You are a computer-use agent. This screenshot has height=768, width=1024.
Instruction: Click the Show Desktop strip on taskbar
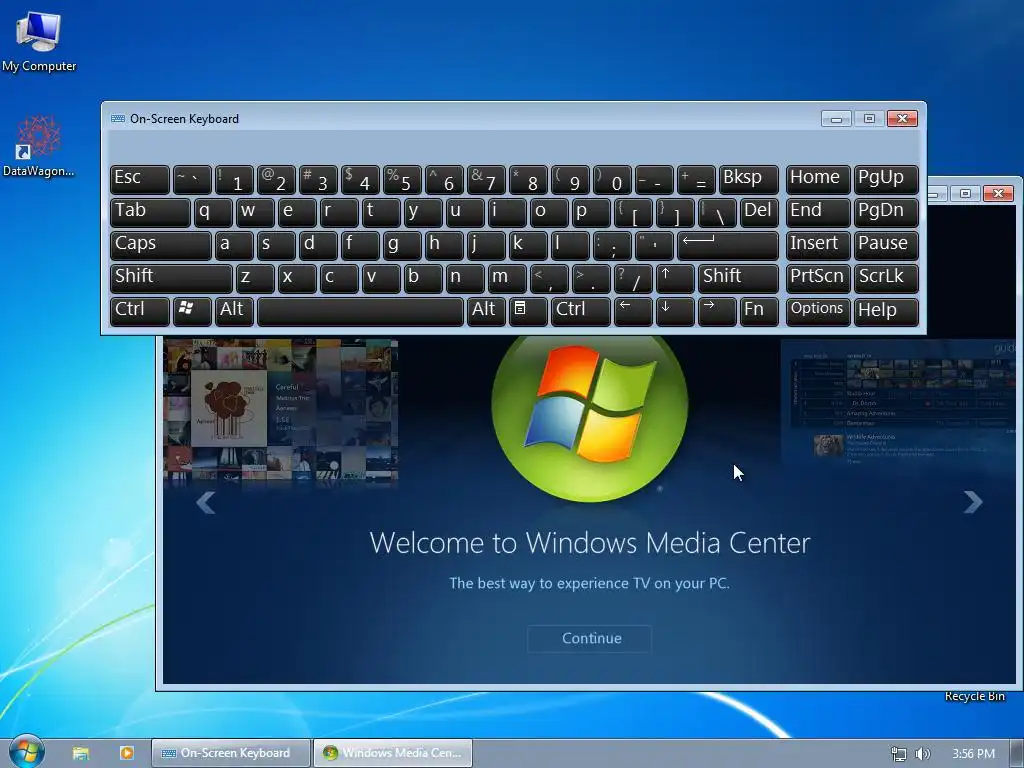pyautogui.click(x=1017, y=754)
